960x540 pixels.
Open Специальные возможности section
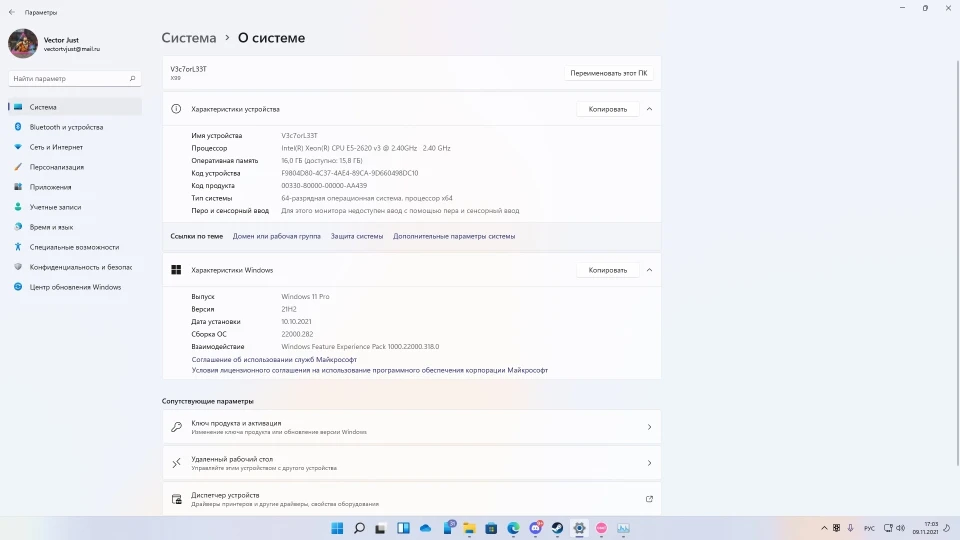coord(75,247)
